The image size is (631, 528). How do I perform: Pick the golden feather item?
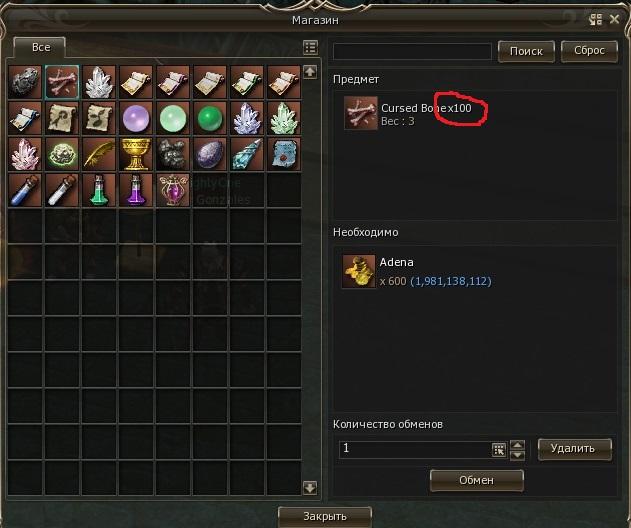click(x=99, y=154)
